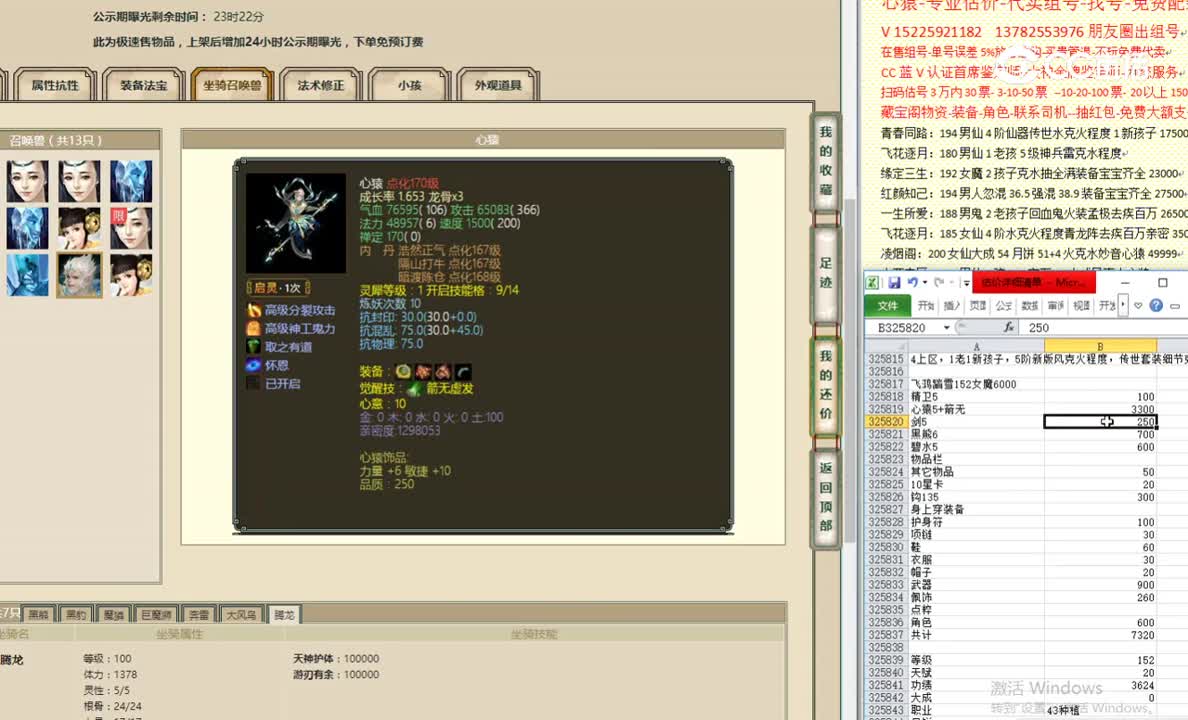The height and width of the screenshot is (720, 1188).
Task: Click the Save icon in Excel toolbar
Action: click(x=895, y=281)
